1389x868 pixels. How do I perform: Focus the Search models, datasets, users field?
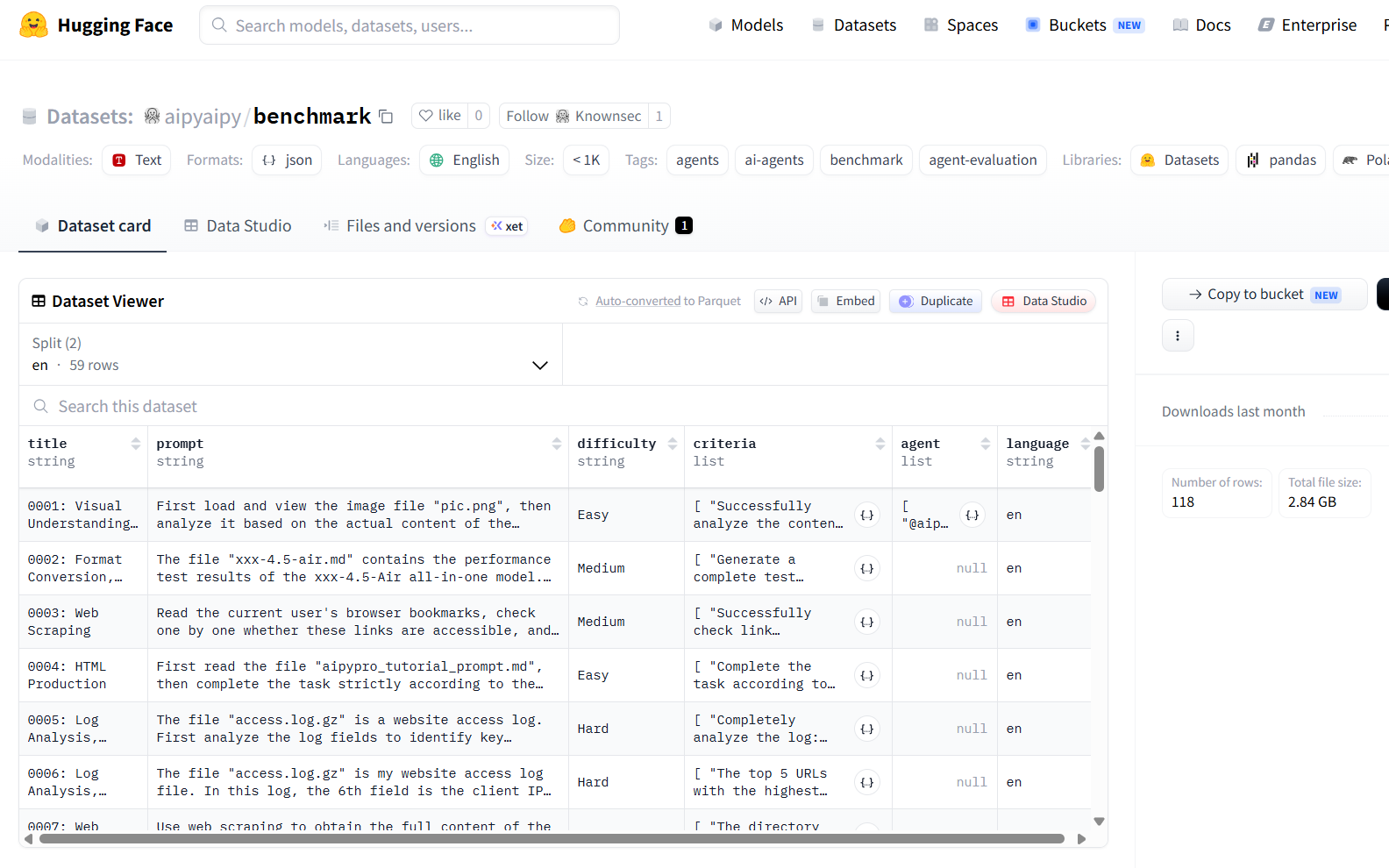point(410,25)
